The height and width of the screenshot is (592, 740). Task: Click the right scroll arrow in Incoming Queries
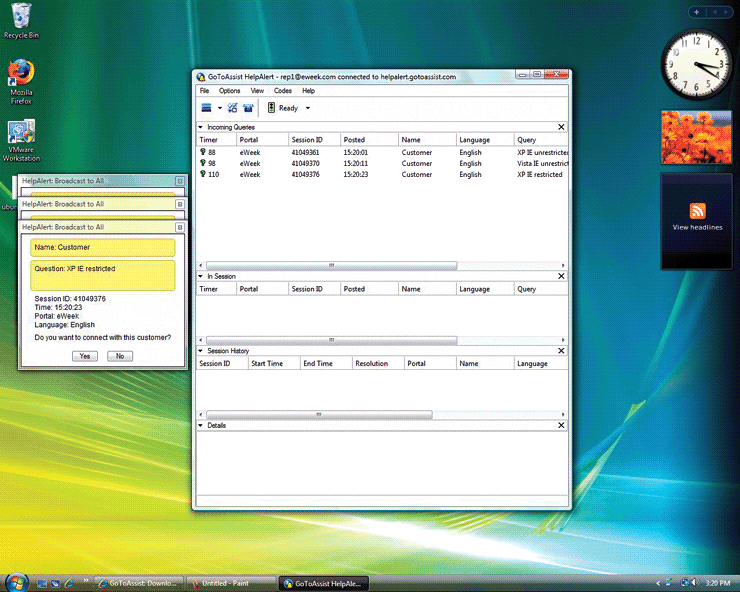(x=563, y=265)
